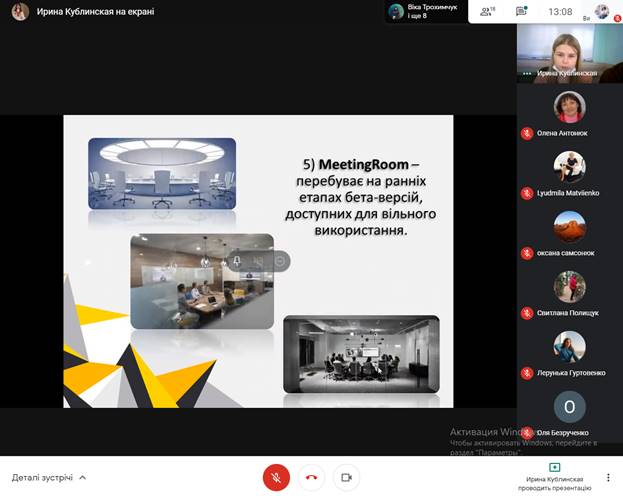Click the Світлана Поліщук name label
Image resolution: width=623 pixels, height=499 pixels.
click(x=568, y=313)
